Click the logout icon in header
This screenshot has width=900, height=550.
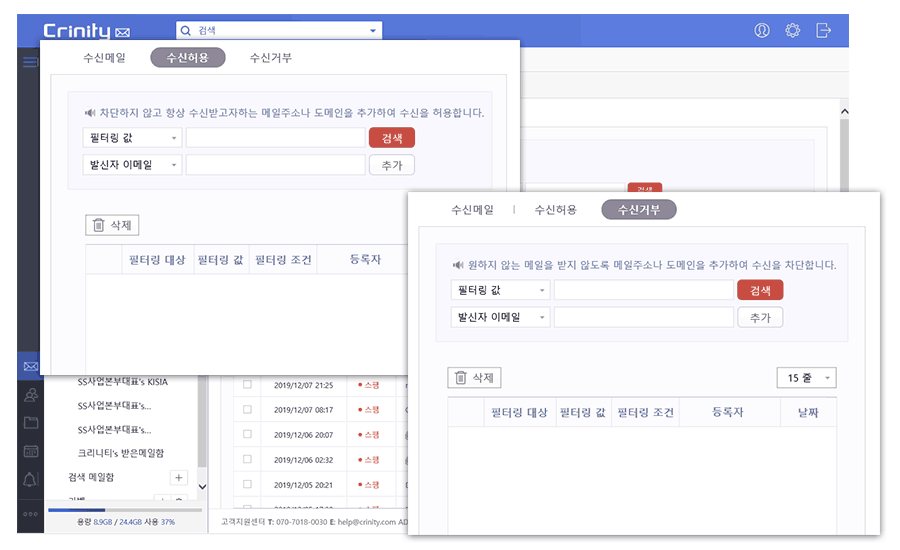click(x=823, y=30)
